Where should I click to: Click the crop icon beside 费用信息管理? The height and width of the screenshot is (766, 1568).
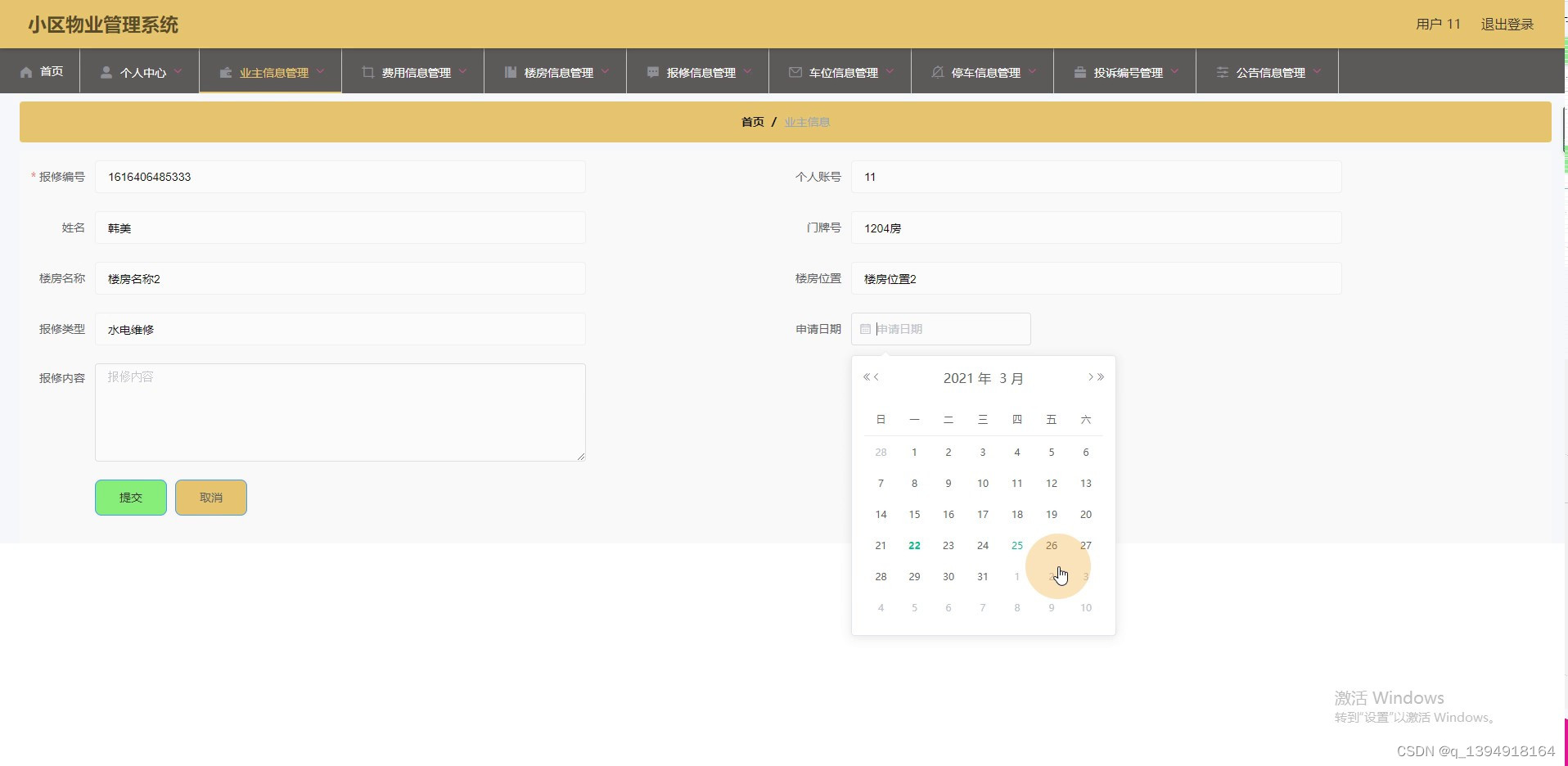(368, 72)
